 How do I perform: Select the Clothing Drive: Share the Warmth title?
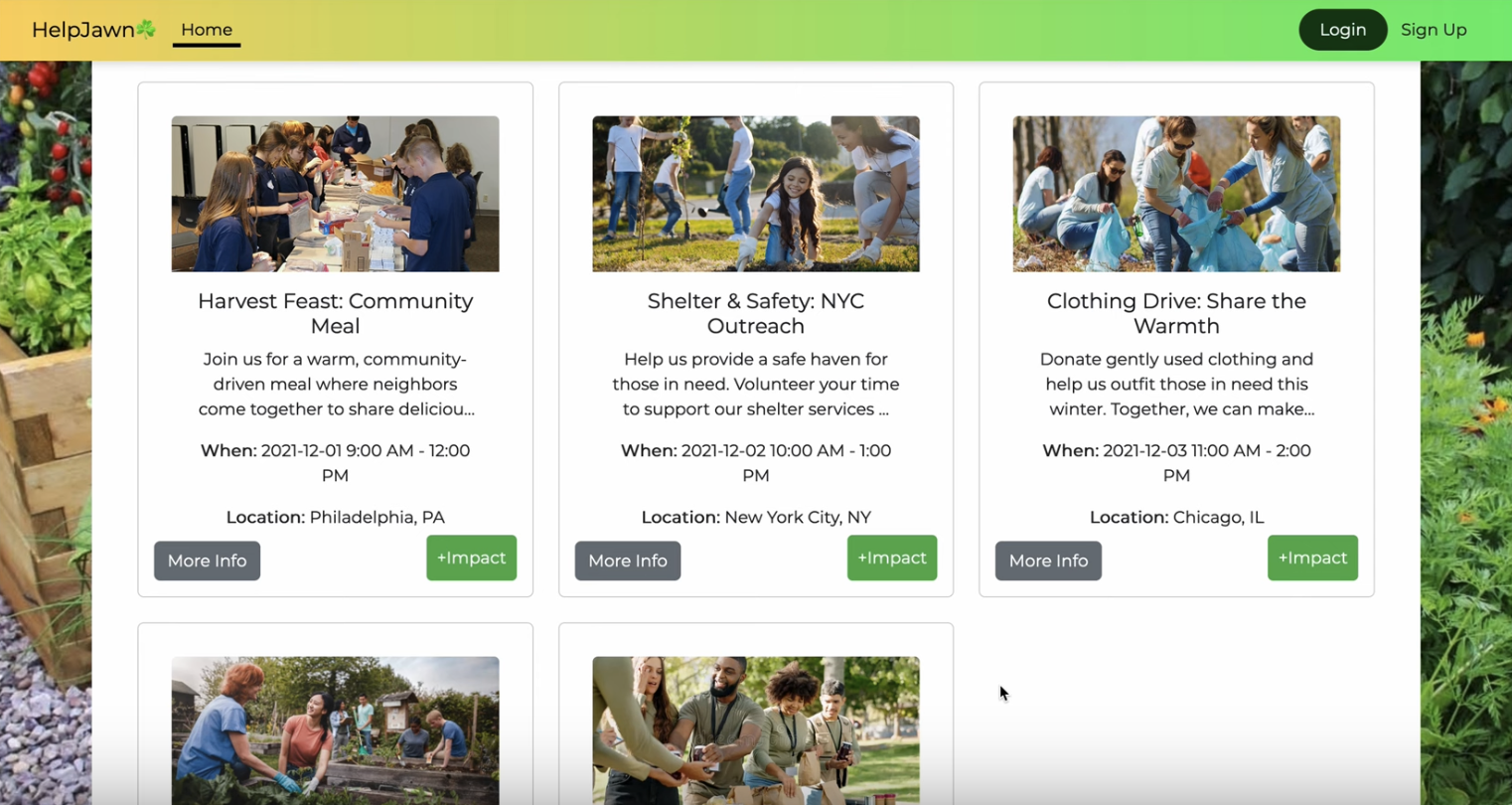click(1176, 313)
